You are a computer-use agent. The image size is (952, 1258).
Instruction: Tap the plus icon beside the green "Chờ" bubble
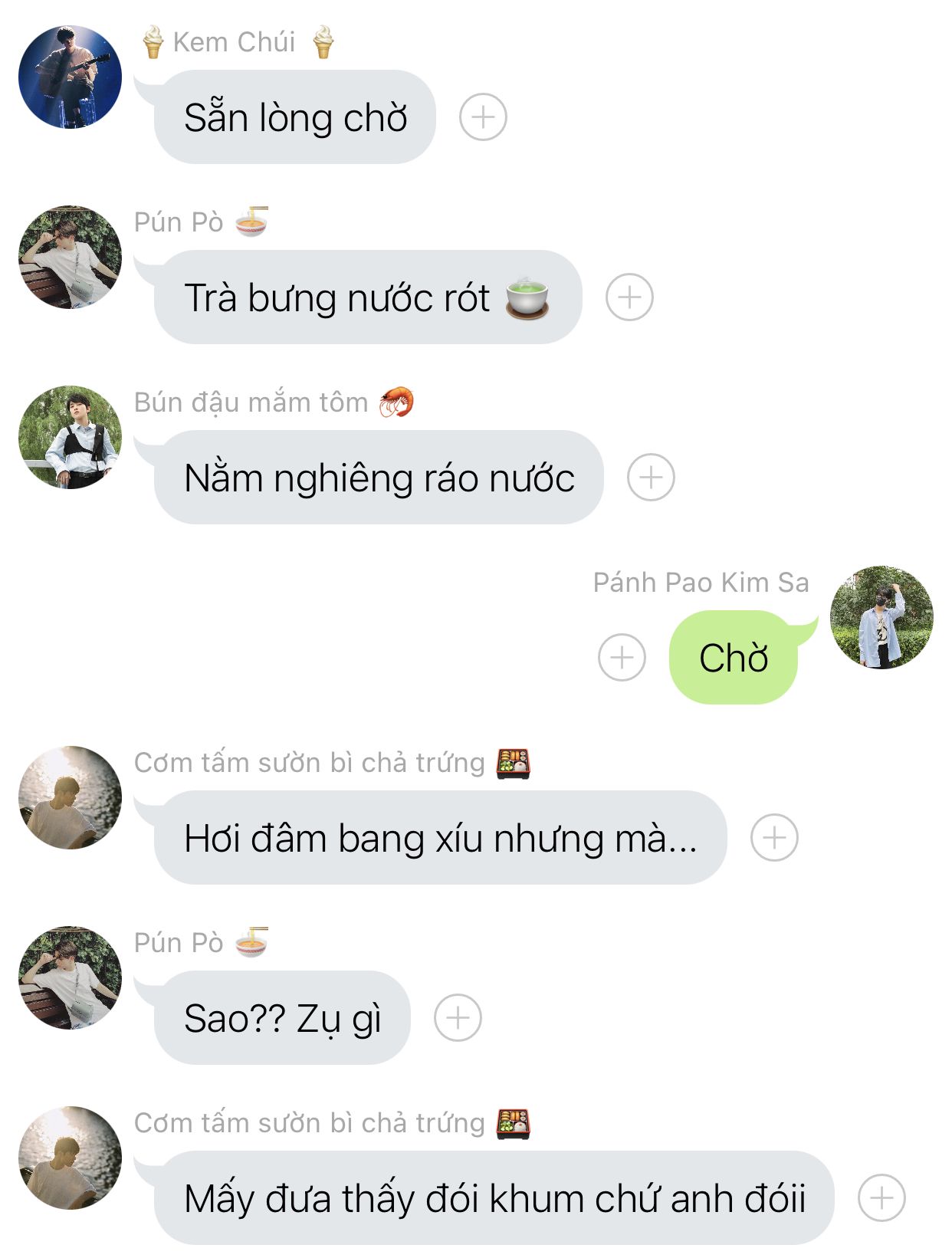622,658
